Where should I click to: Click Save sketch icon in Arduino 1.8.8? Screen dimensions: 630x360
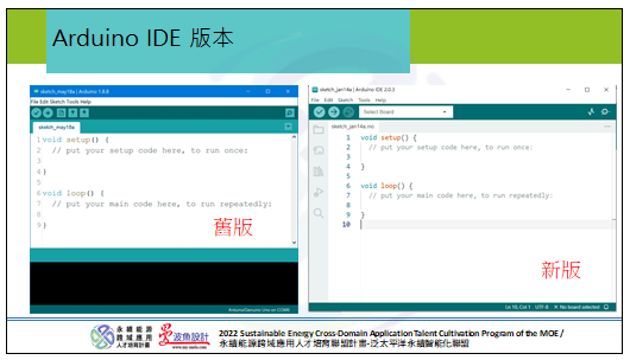pos(84,113)
